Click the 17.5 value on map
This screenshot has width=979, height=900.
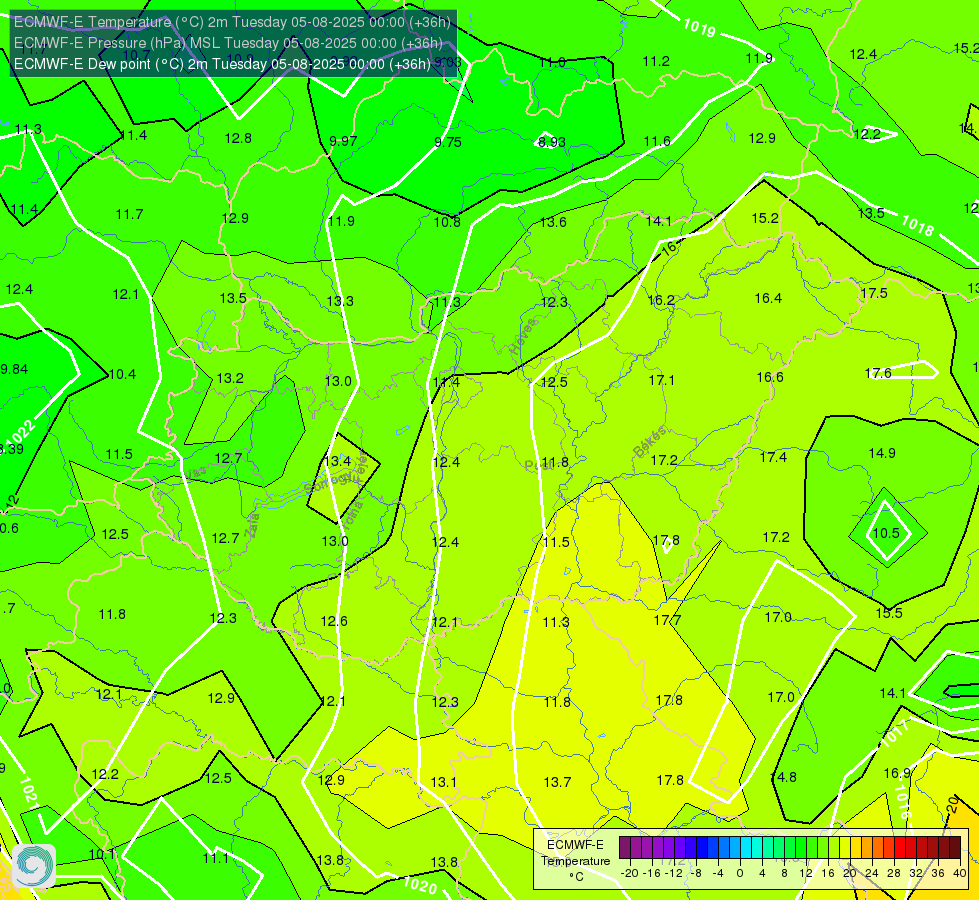coord(874,293)
